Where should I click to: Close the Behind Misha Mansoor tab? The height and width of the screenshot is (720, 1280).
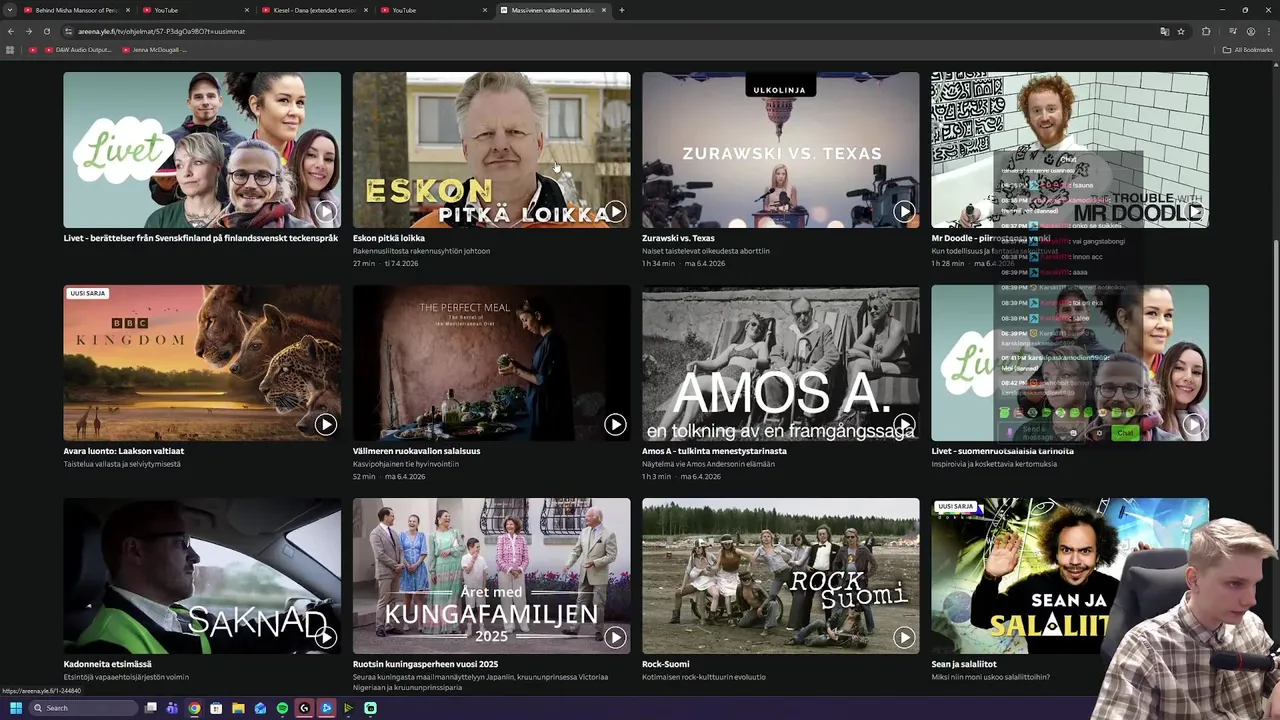128,10
